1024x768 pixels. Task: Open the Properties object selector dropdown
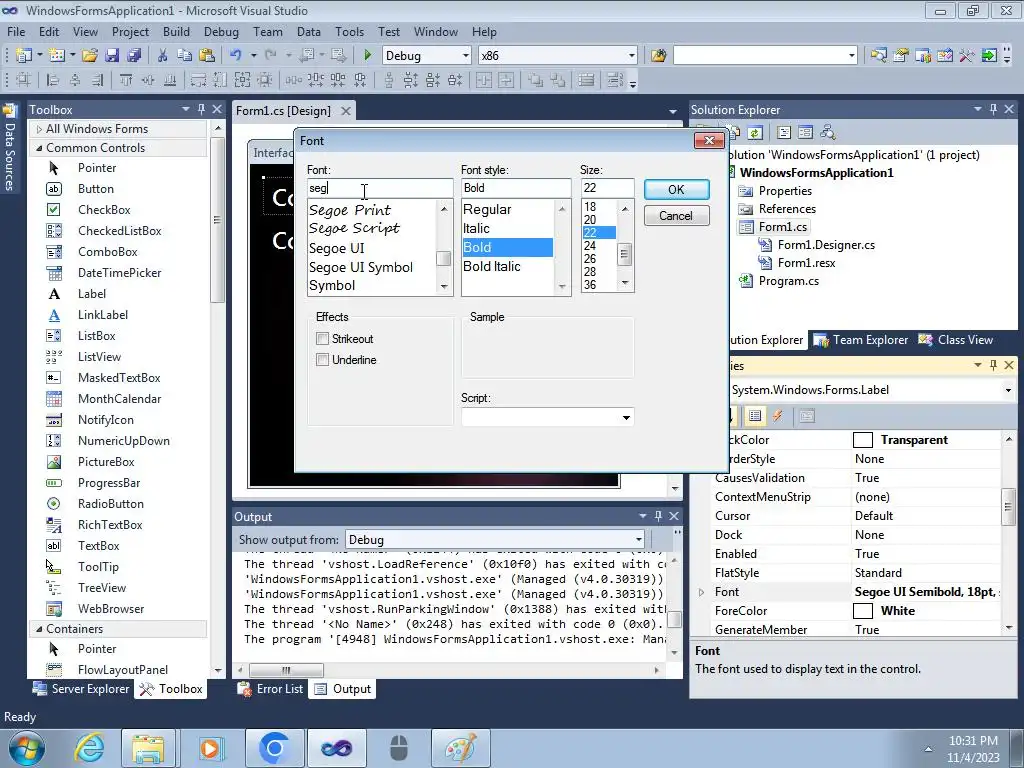pos(1008,390)
